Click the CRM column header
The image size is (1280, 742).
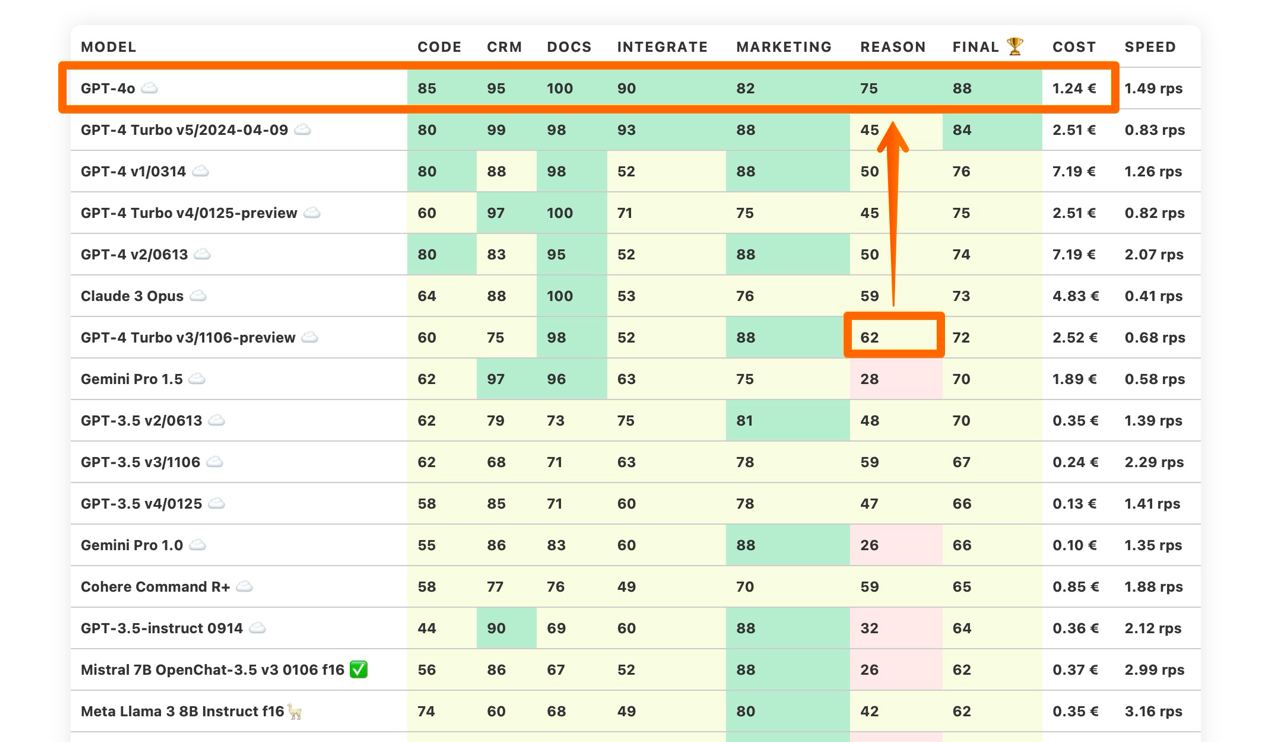[503, 47]
